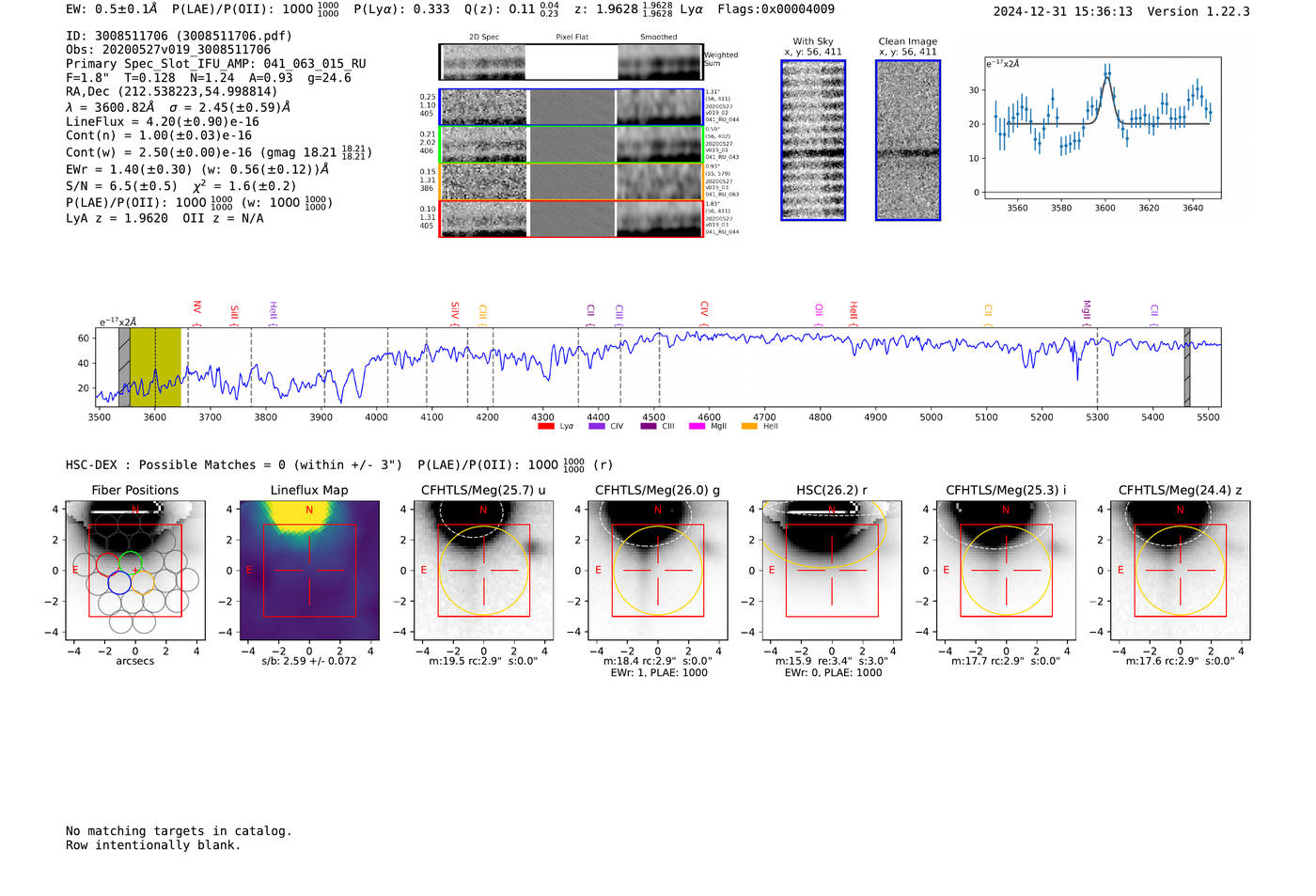Image resolution: width=1316 pixels, height=896 pixels.
Task: Click the dark purple CIII legend swatch
Action: (649, 426)
